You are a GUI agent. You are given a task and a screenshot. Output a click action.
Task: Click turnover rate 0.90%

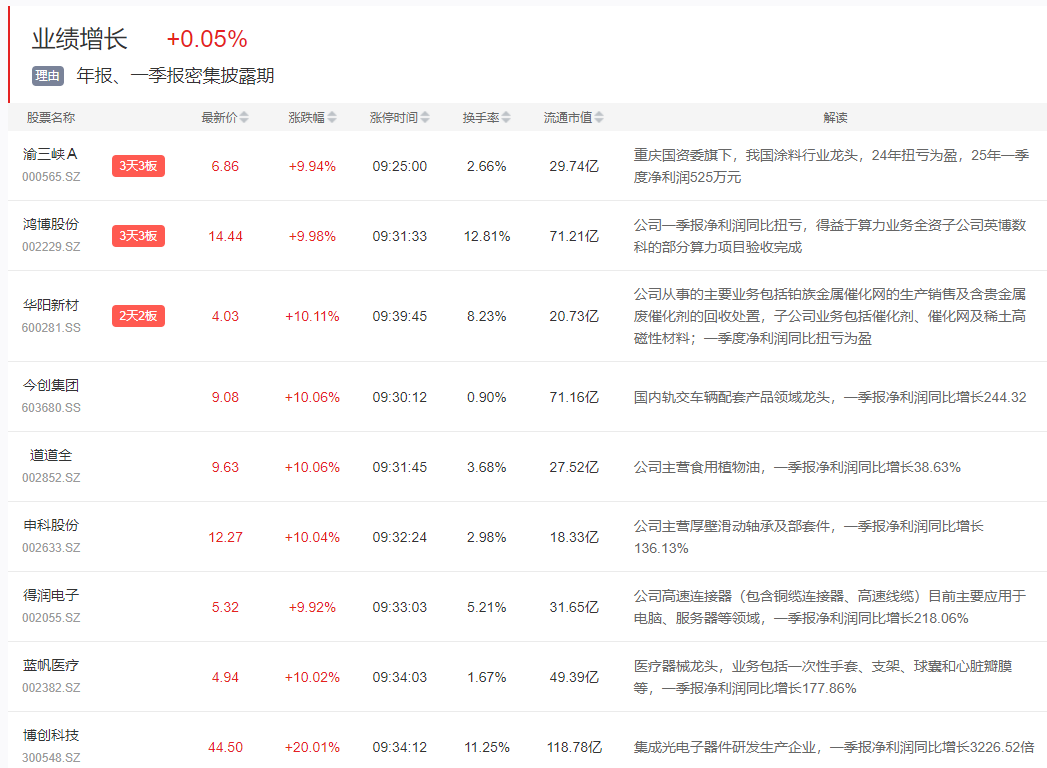487,397
